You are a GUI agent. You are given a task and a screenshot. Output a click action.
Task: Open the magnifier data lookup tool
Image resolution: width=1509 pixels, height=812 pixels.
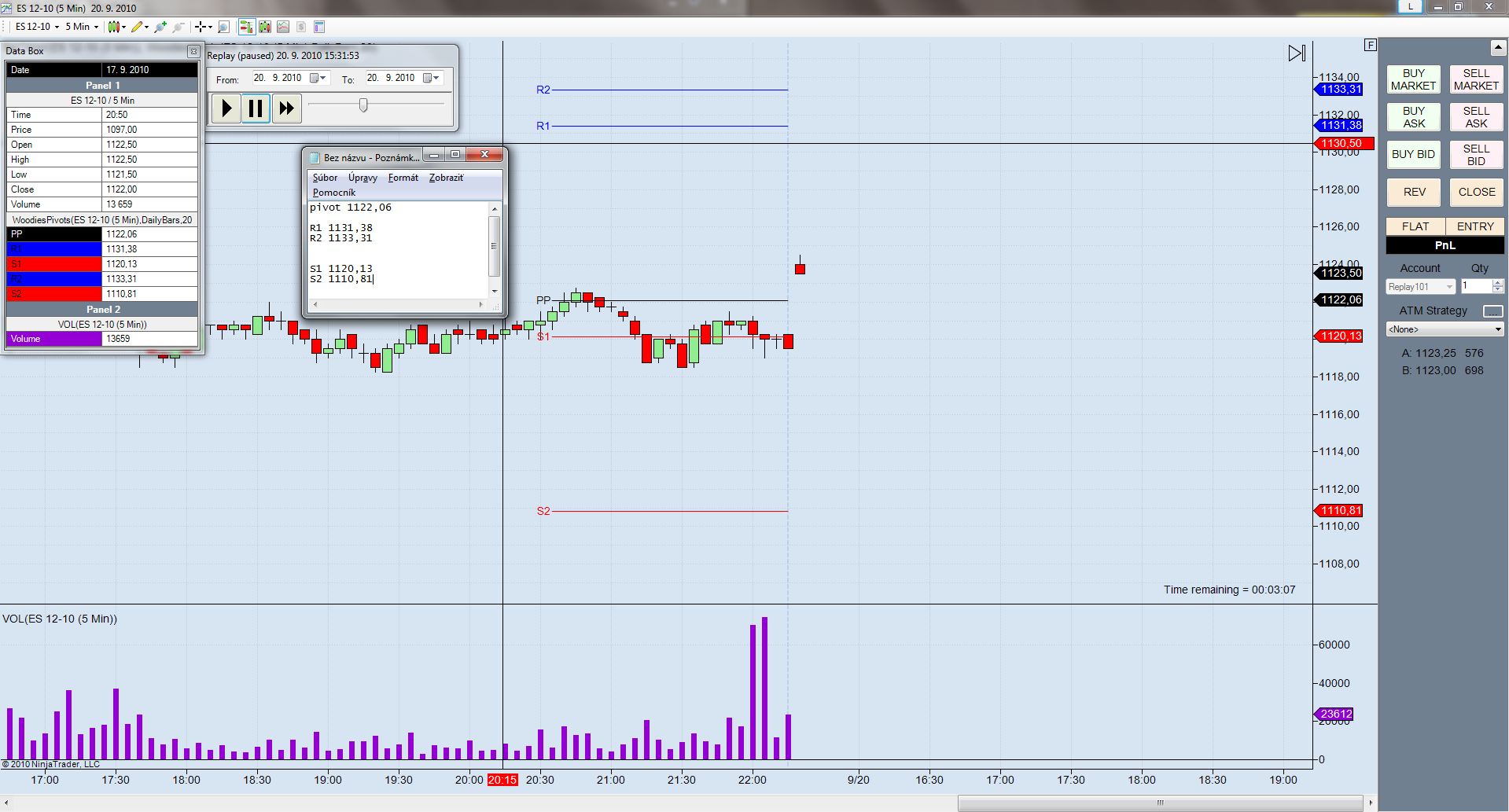[x=223, y=27]
